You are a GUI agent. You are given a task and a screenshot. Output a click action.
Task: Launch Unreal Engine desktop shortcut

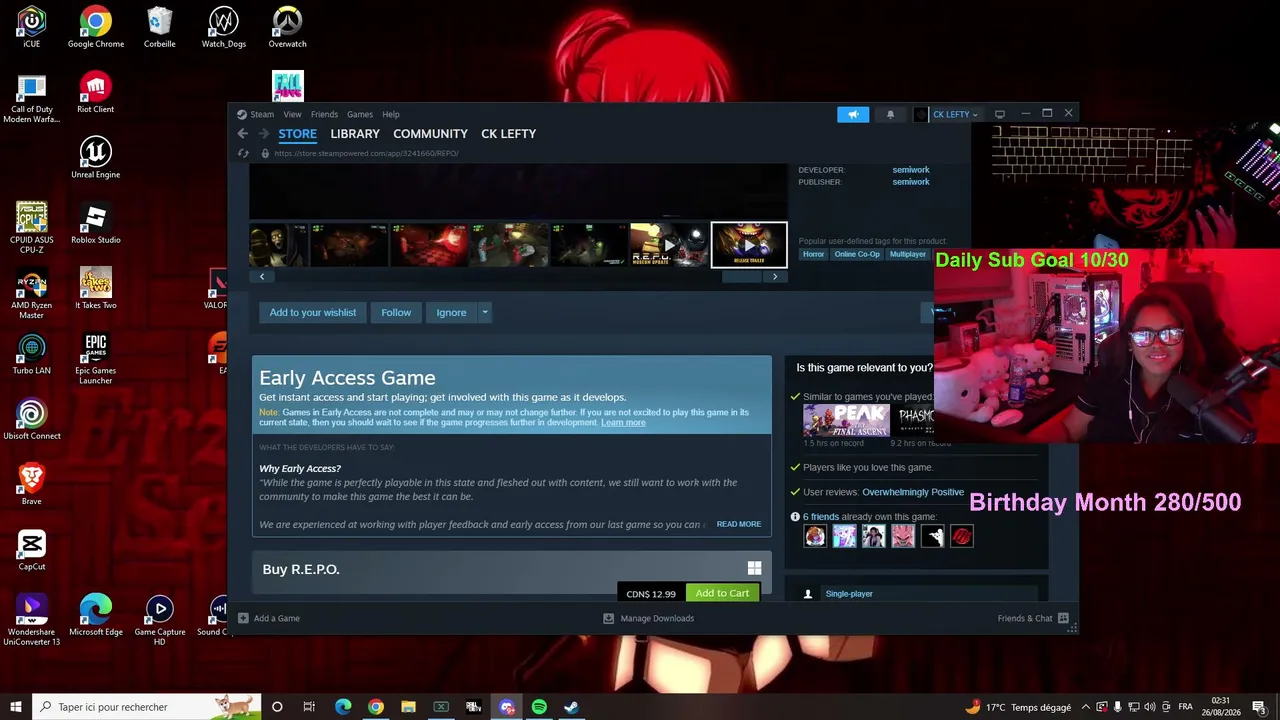point(96,158)
